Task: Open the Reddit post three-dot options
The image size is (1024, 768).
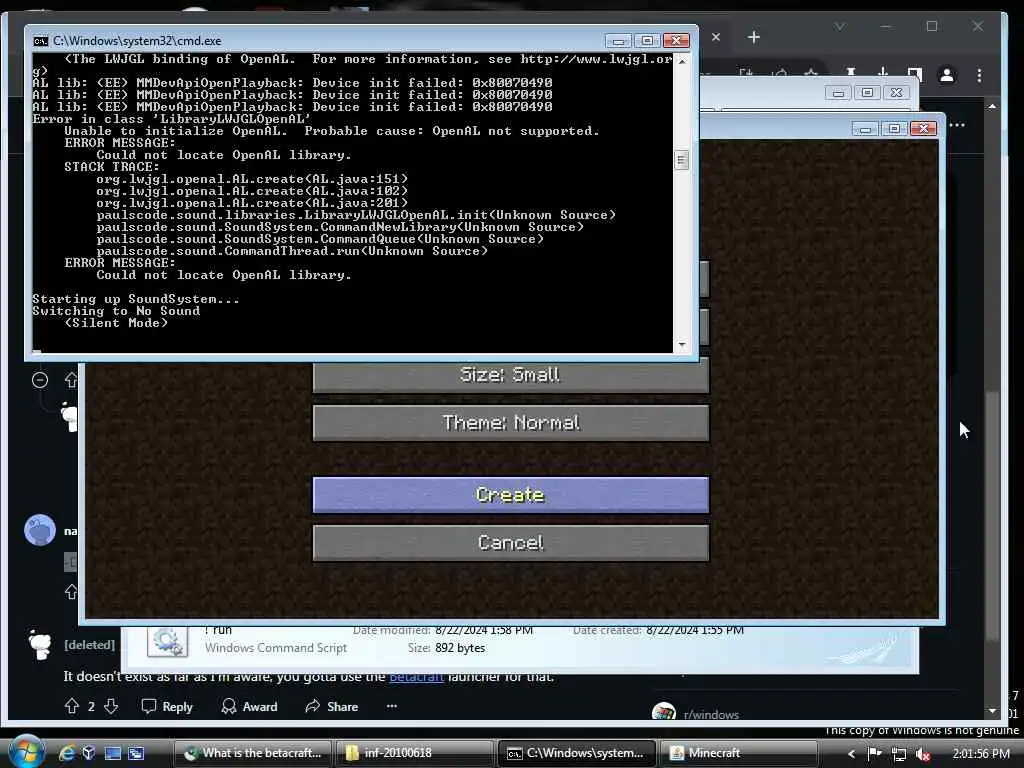Action: click(957, 125)
